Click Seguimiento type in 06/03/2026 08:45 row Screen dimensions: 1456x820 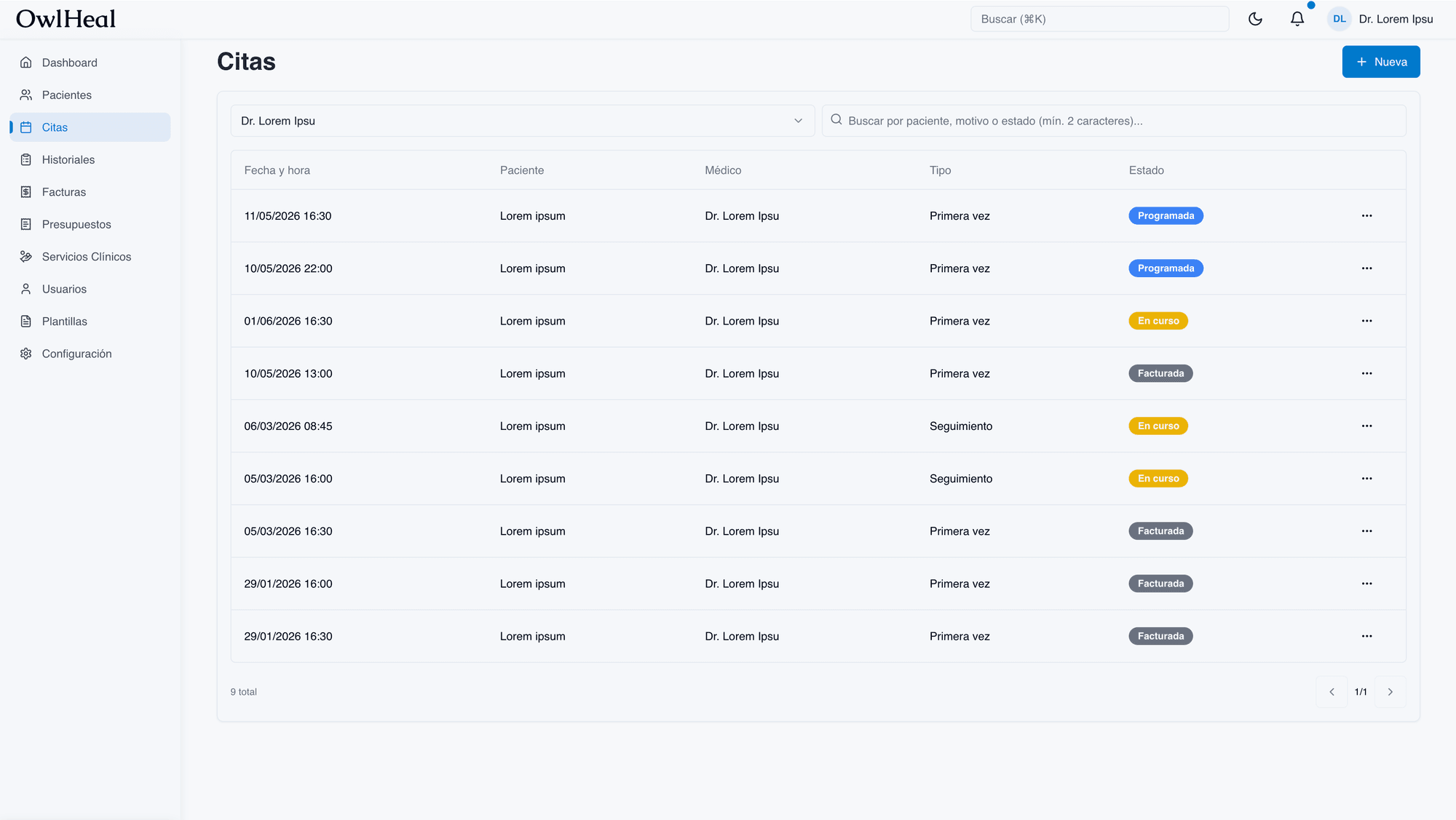click(x=960, y=426)
